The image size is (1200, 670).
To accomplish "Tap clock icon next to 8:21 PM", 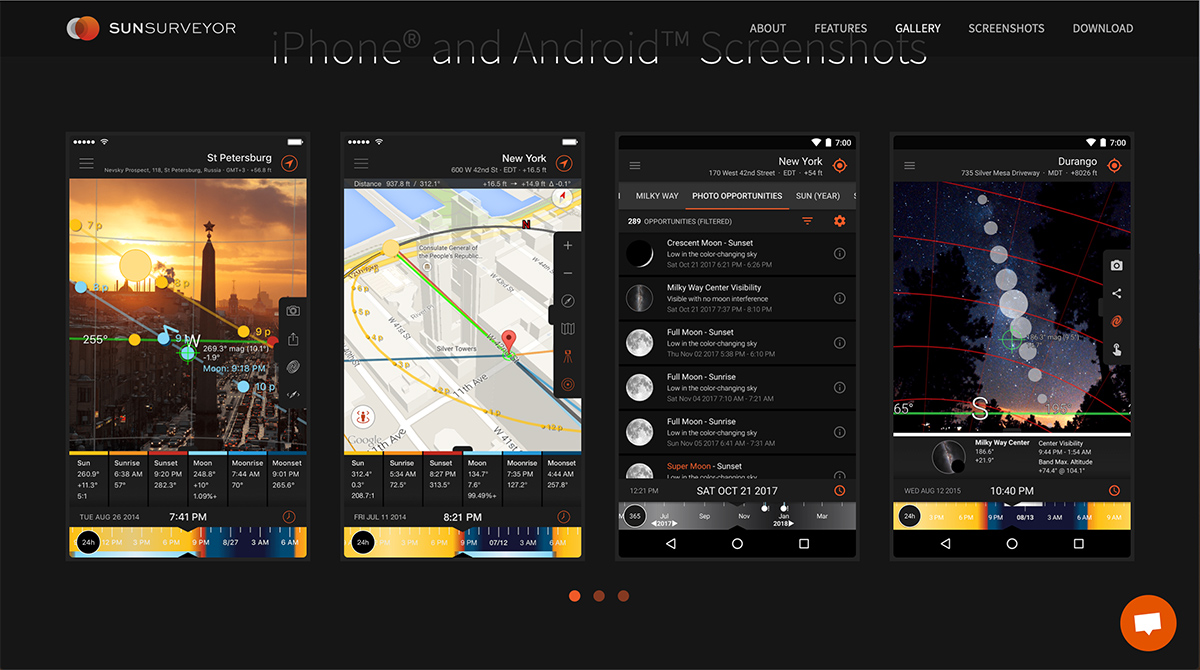I will (564, 516).
